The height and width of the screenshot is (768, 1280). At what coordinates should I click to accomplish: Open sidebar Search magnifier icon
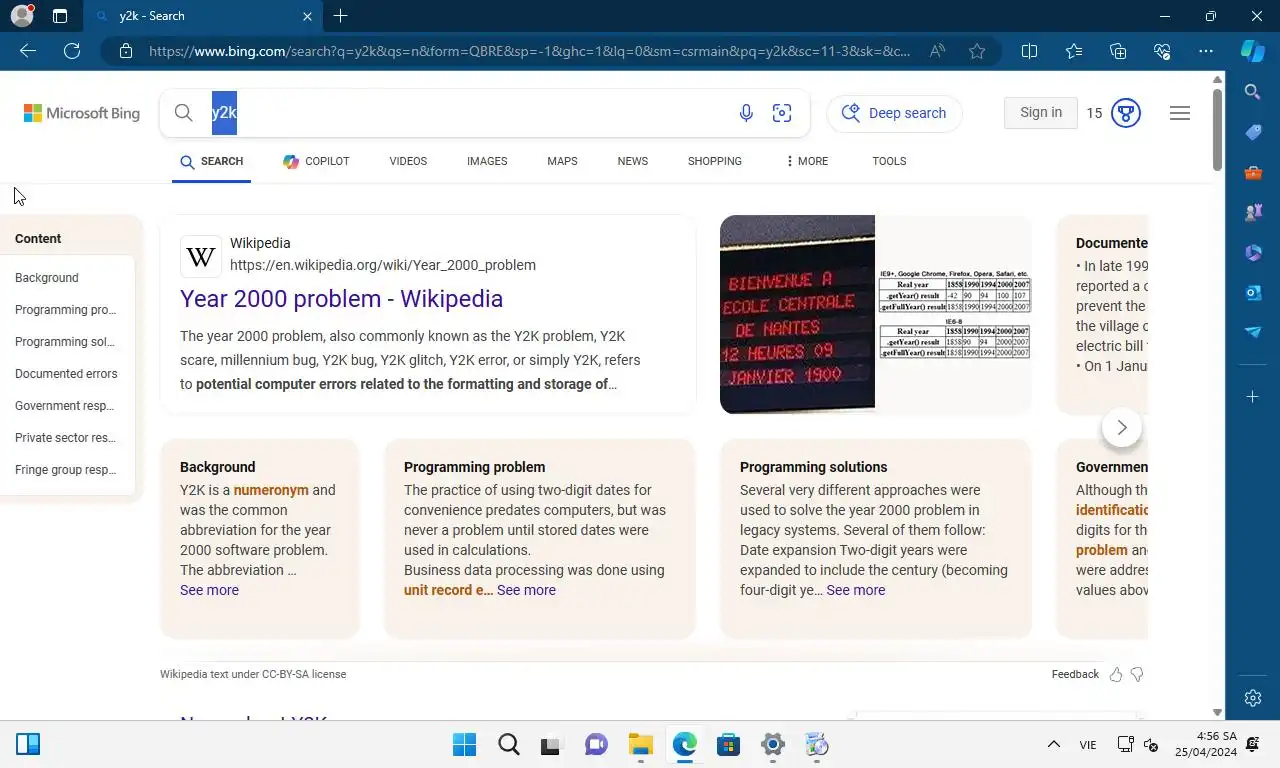[x=1253, y=92]
